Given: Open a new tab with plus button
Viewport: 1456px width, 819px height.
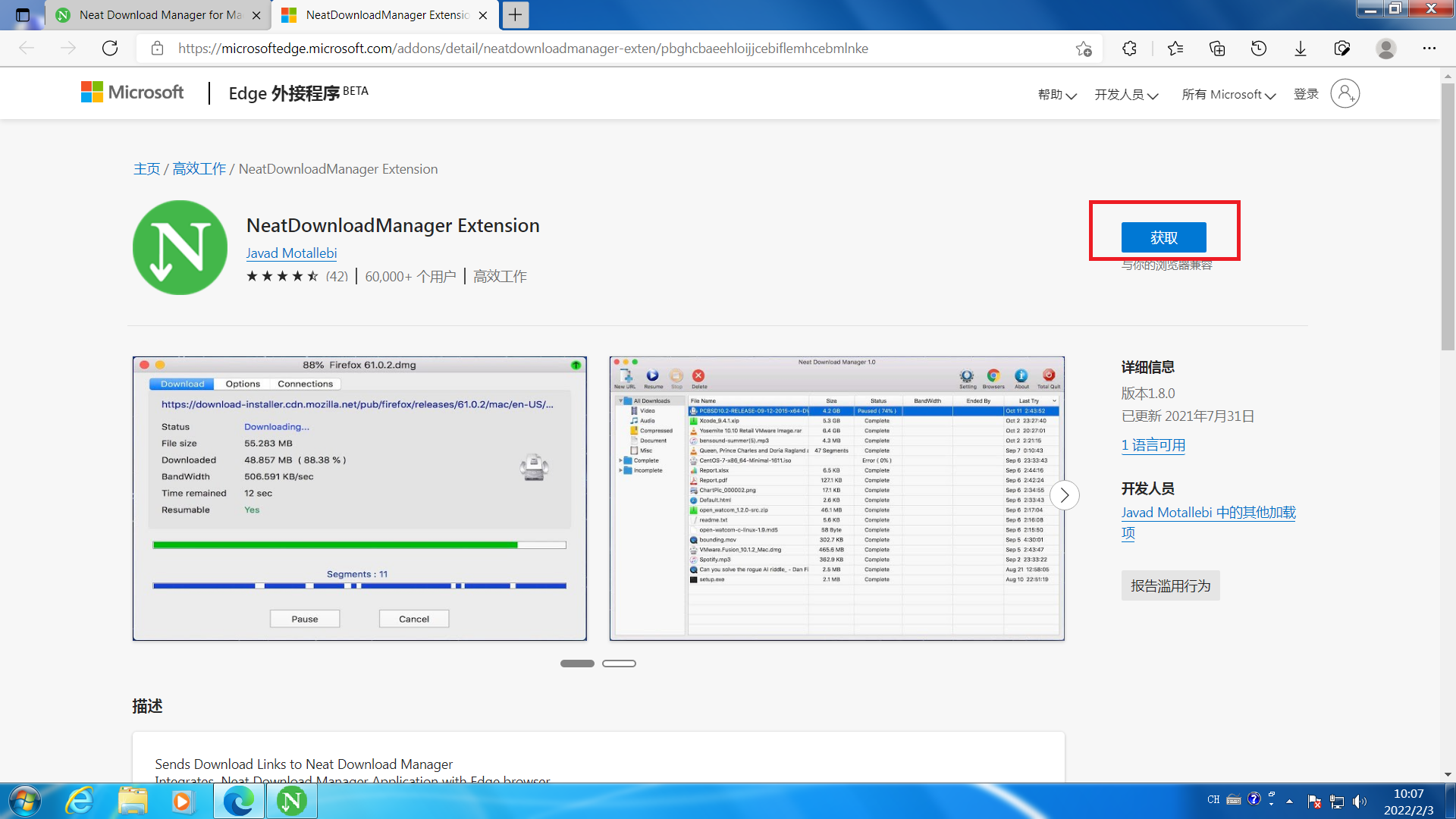Looking at the screenshot, I should tap(516, 14).
